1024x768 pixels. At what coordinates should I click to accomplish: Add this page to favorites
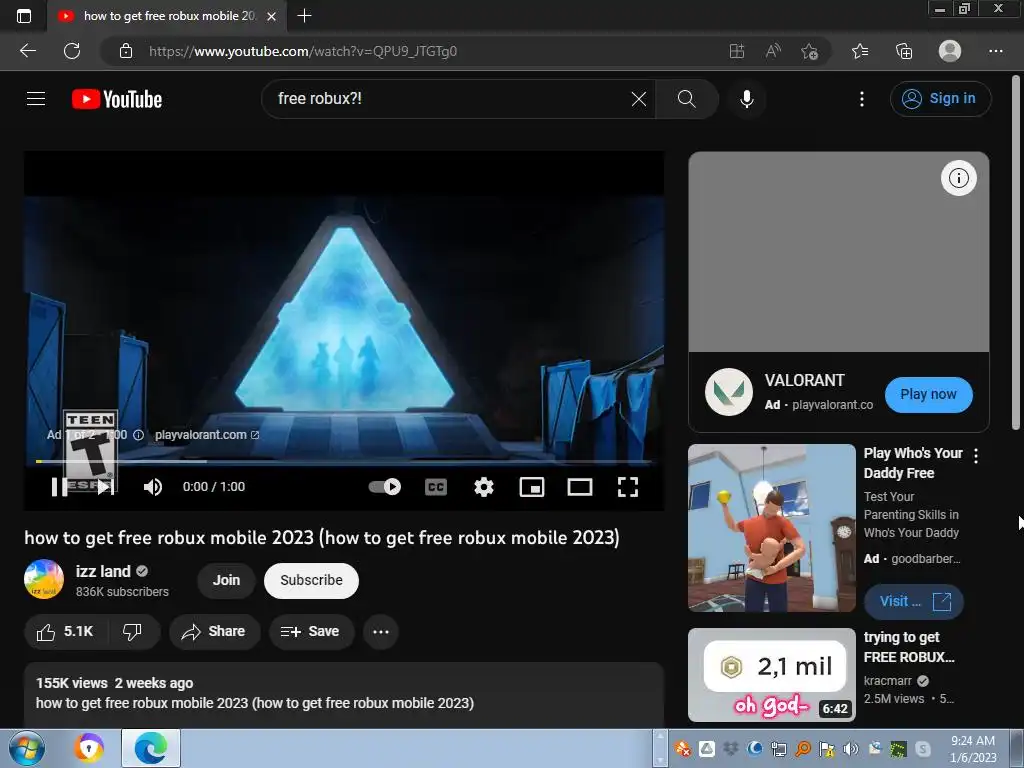click(x=810, y=51)
